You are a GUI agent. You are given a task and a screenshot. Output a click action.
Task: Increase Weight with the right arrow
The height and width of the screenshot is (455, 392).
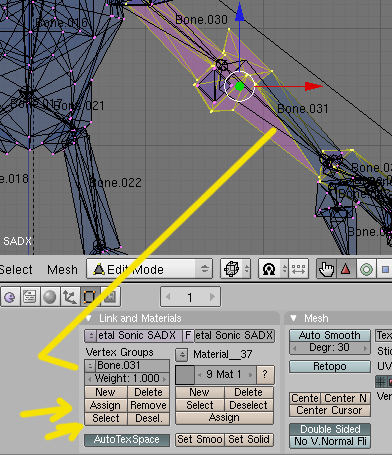click(x=165, y=379)
